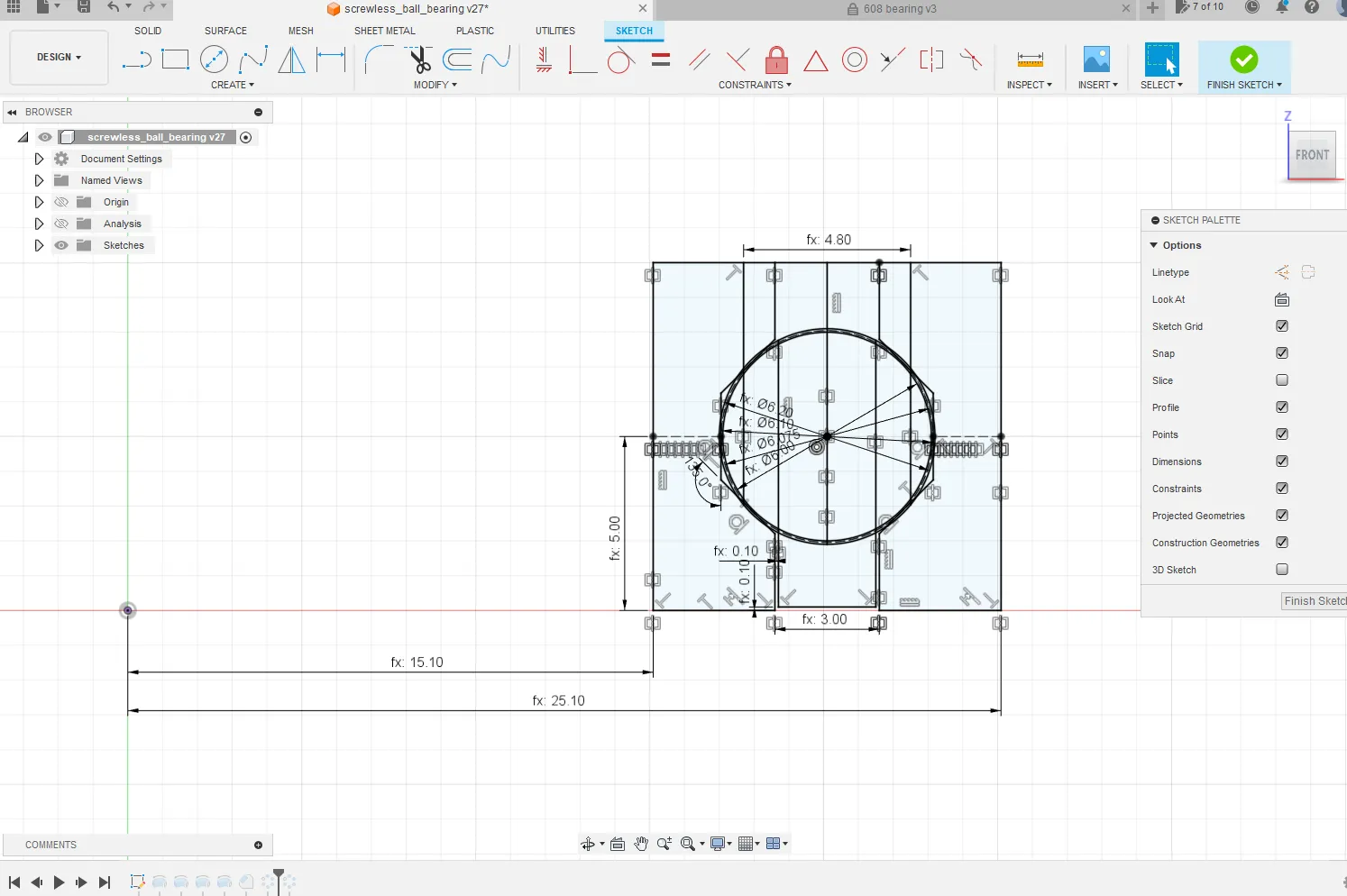
Task: Click the FRONT face of view cube
Action: coord(1312,155)
